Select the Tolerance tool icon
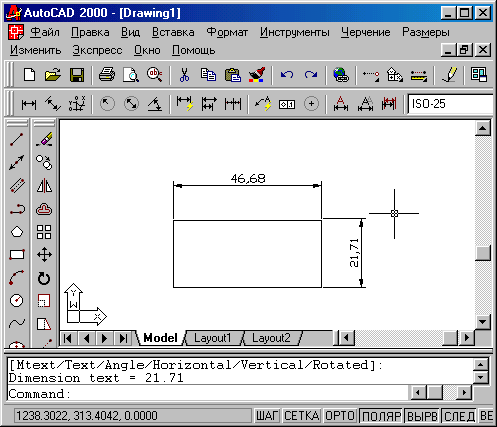The height and width of the screenshot is (427, 497). tap(287, 104)
